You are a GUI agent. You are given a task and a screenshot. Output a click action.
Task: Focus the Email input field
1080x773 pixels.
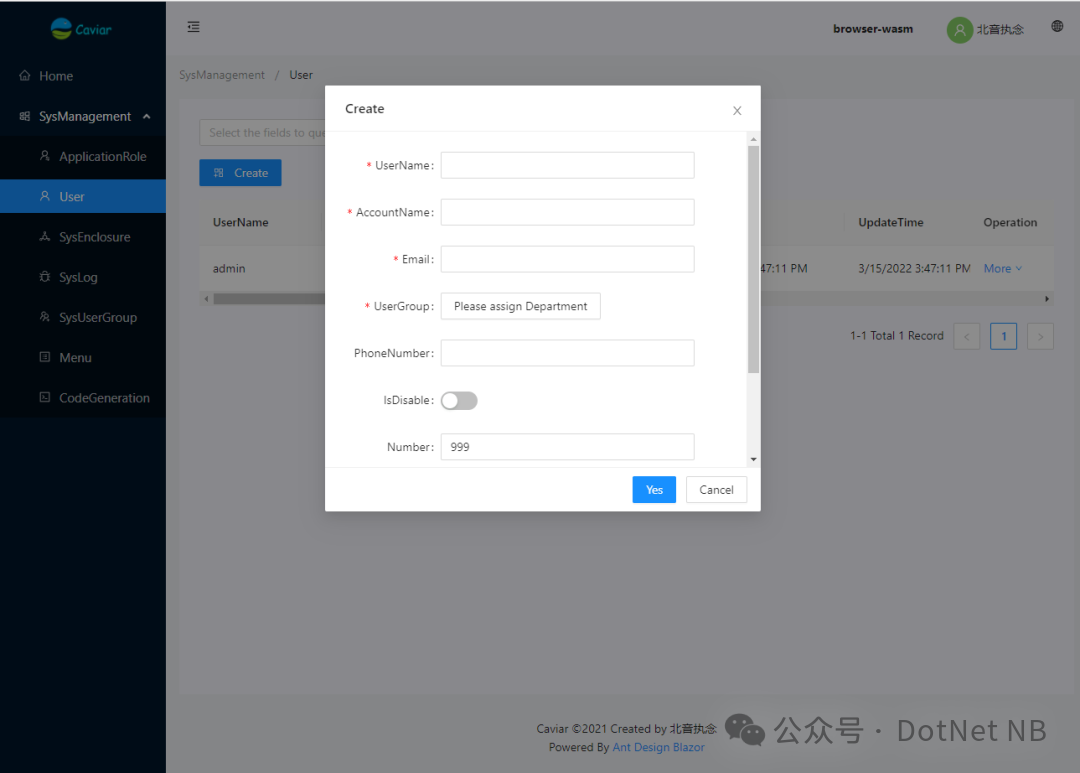coord(568,259)
